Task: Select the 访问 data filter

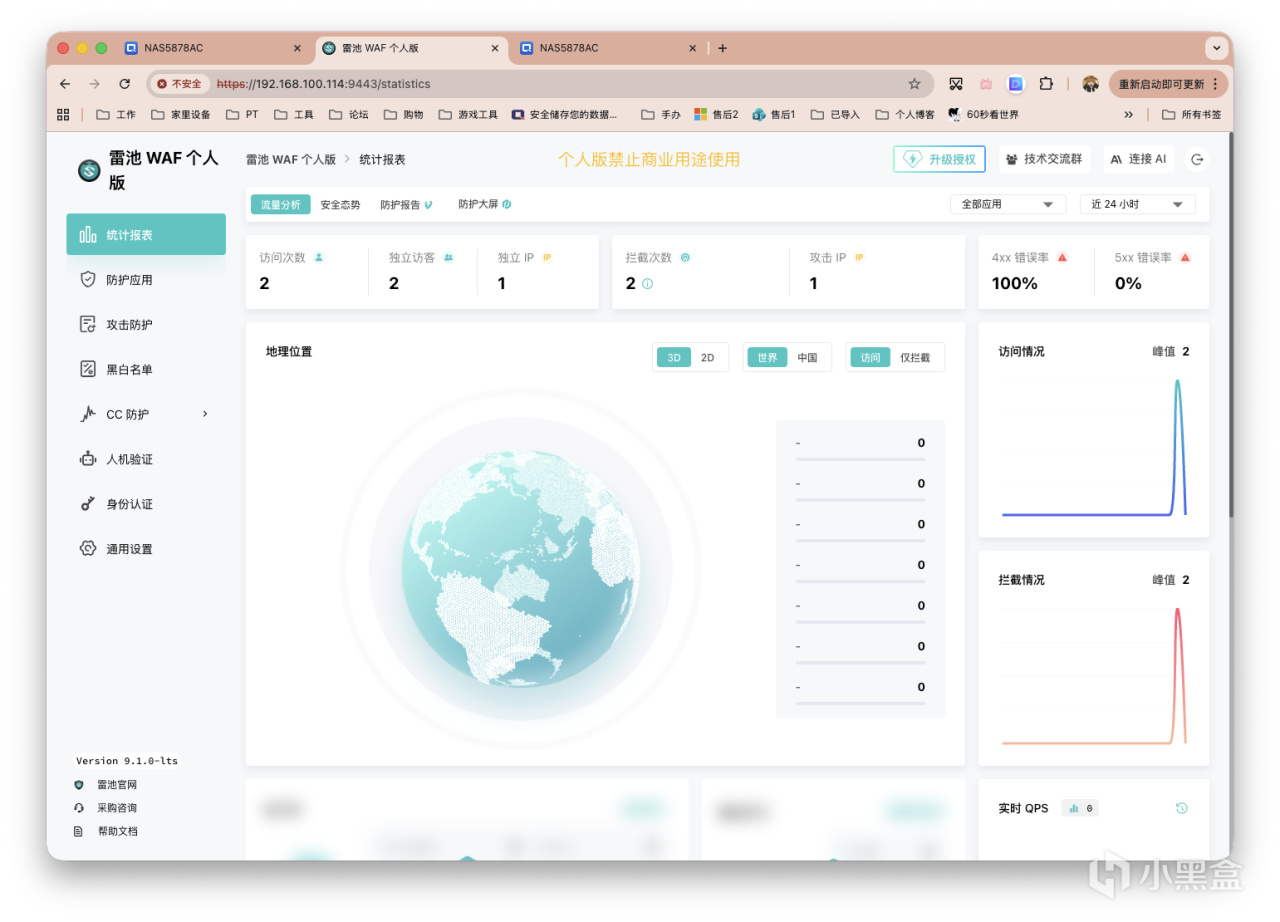Action: click(870, 357)
